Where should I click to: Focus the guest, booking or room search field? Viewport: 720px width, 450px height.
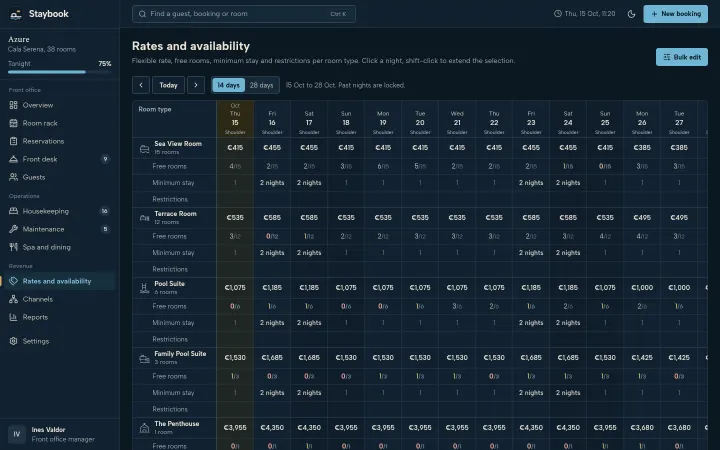pyautogui.click(x=244, y=14)
